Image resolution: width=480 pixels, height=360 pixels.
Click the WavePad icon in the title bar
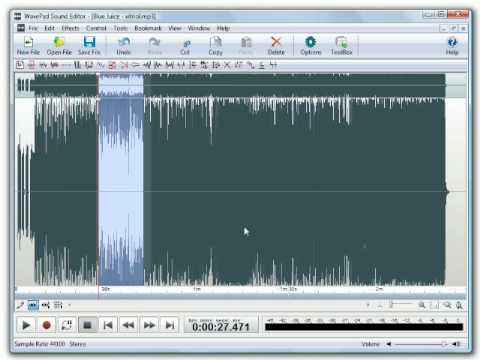(18, 16)
